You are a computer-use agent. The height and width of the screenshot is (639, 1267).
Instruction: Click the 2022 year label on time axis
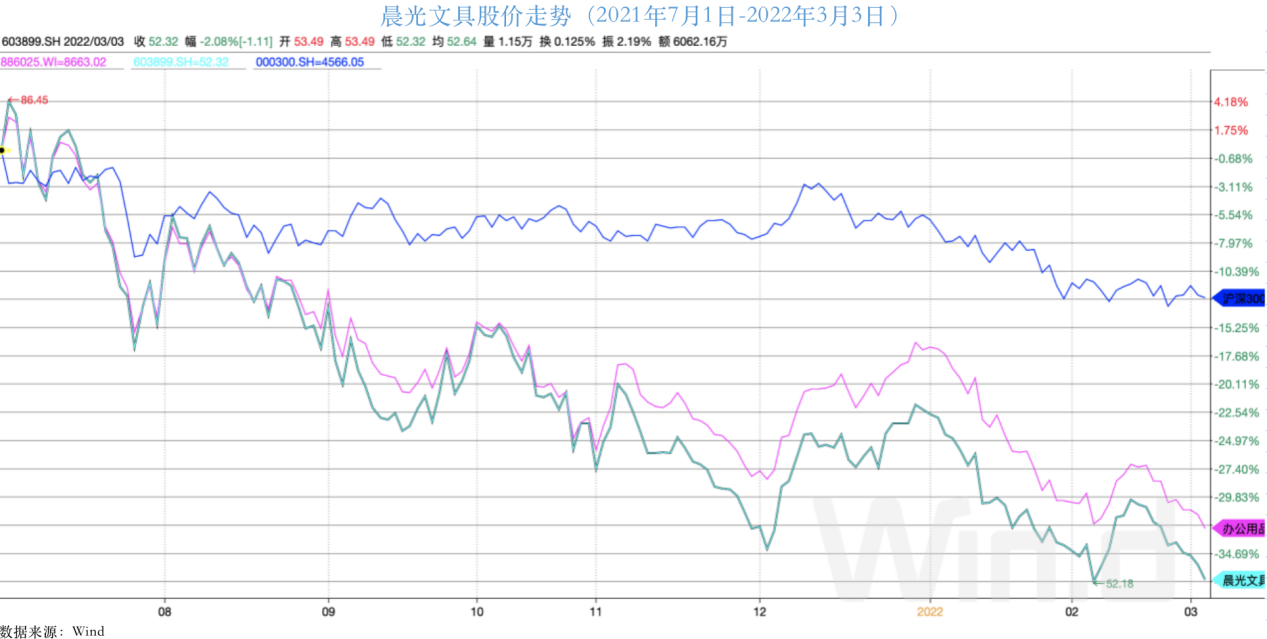point(930,609)
